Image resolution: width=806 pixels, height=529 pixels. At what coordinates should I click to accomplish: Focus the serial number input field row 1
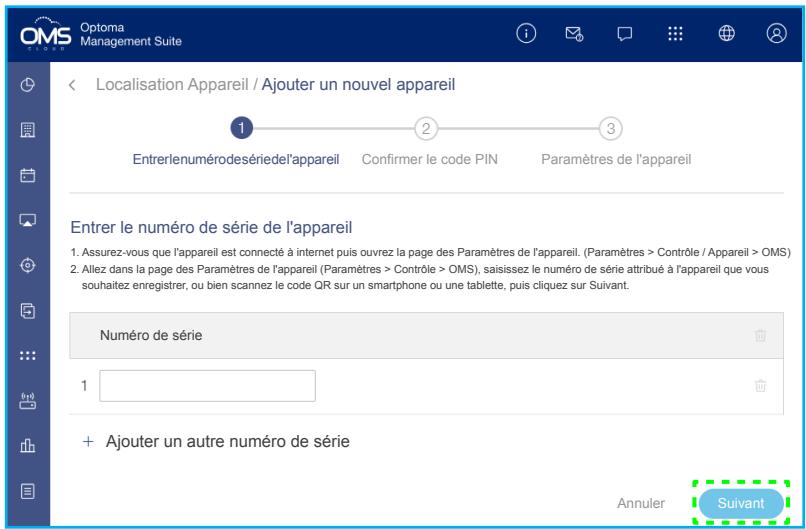[207, 386]
